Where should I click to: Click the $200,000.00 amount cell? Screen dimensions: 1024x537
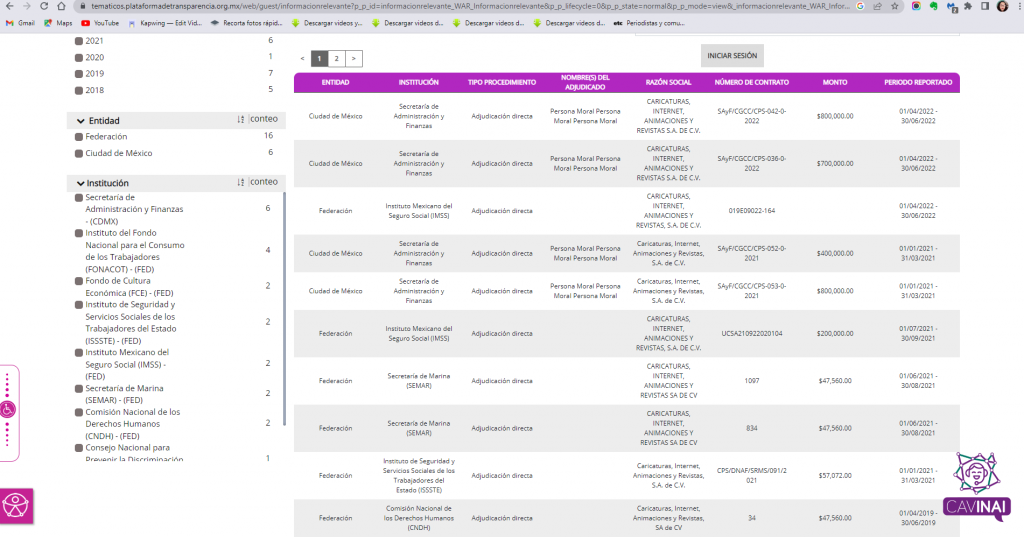(835, 333)
